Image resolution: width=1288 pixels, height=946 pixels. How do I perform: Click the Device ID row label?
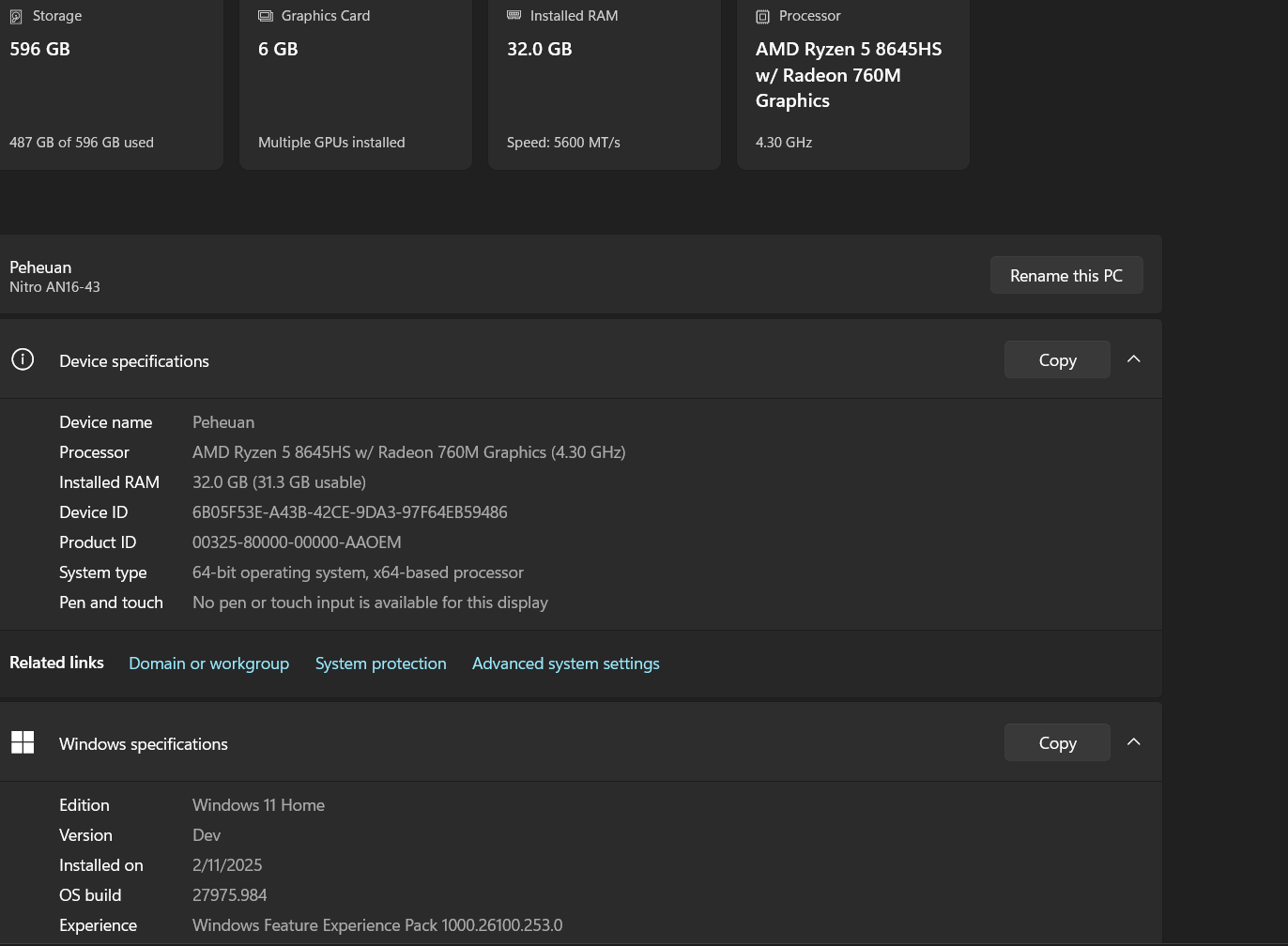pos(93,512)
